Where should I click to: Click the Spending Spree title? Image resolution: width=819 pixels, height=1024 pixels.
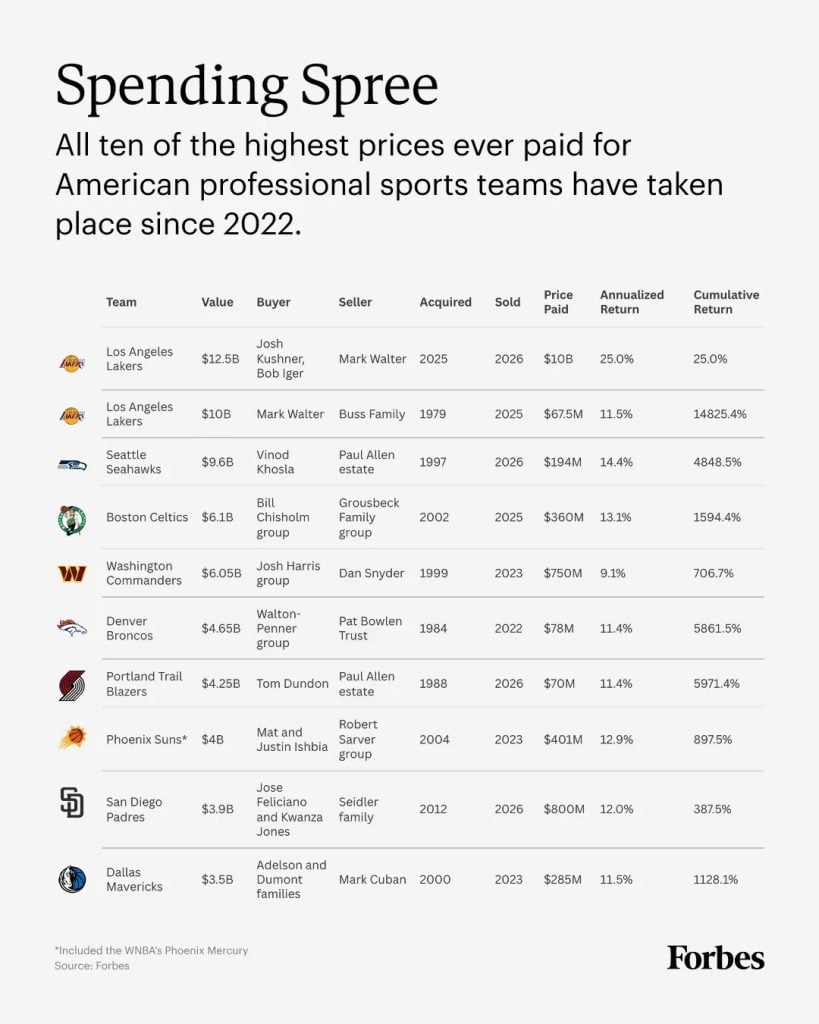click(247, 86)
